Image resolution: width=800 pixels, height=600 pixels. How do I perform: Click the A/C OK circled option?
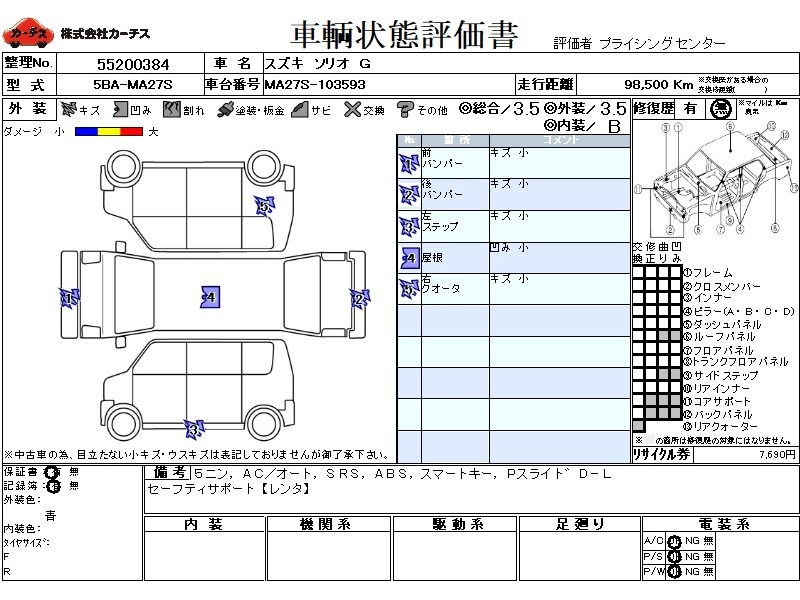[674, 541]
